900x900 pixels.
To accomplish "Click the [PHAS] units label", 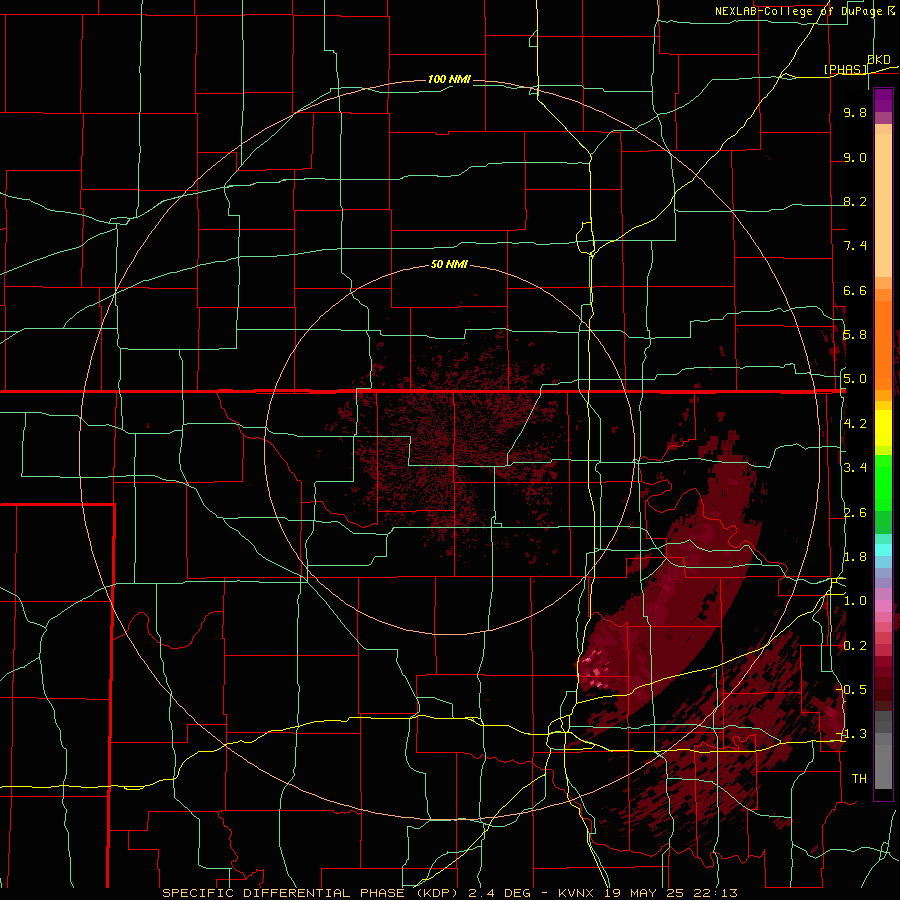I will [x=845, y=69].
